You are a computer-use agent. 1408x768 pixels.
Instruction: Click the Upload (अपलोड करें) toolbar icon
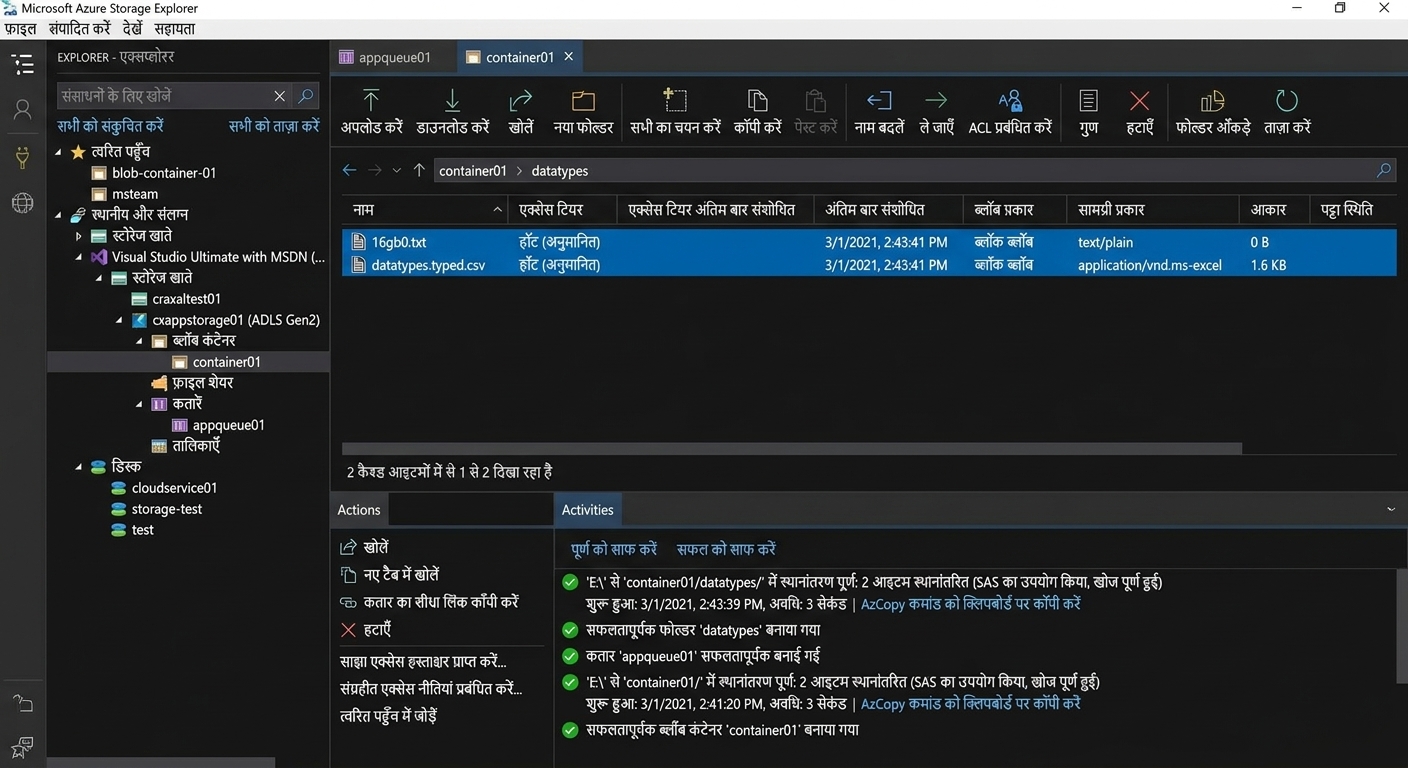(x=371, y=101)
